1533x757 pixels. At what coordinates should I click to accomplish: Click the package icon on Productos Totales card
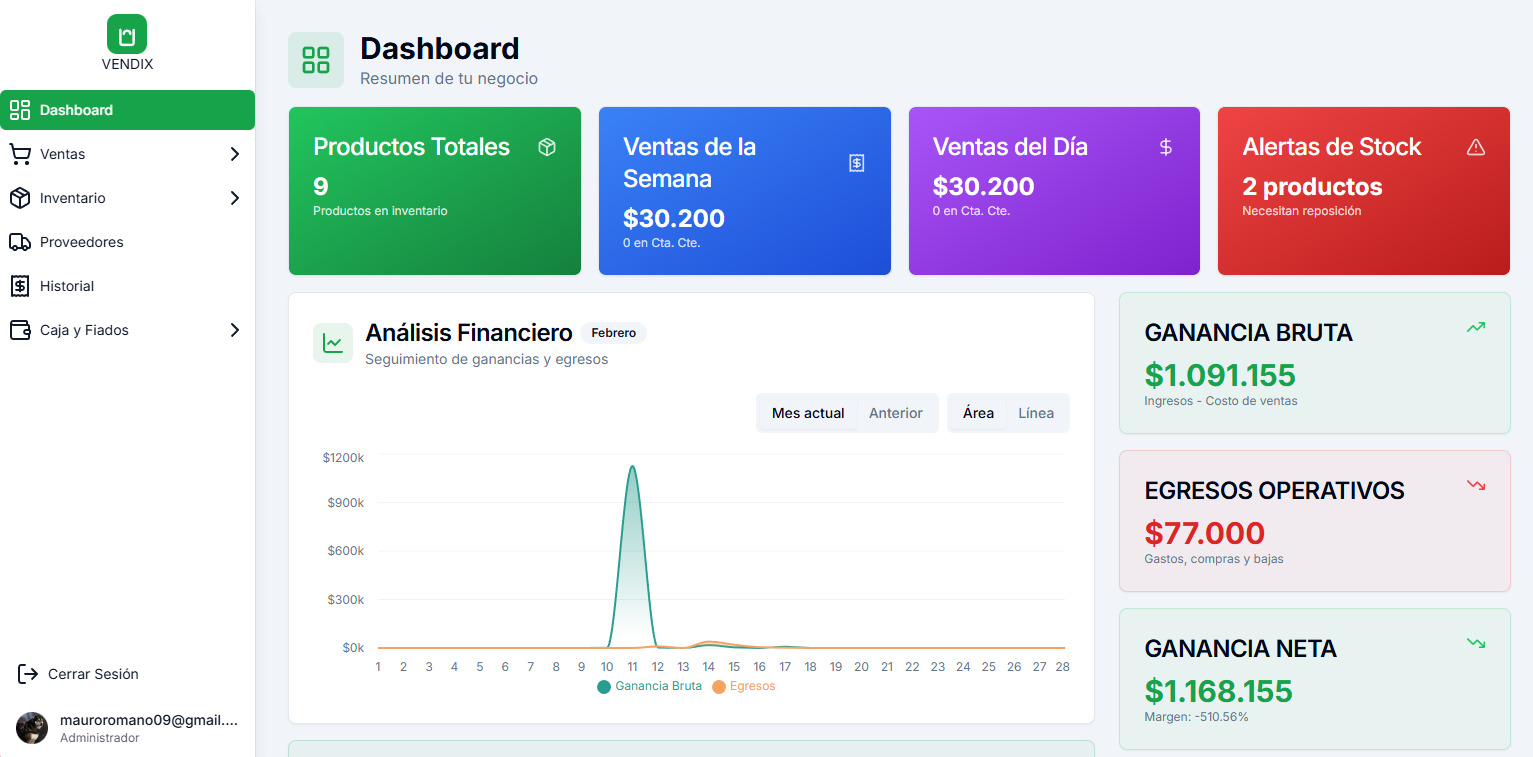pos(547,146)
